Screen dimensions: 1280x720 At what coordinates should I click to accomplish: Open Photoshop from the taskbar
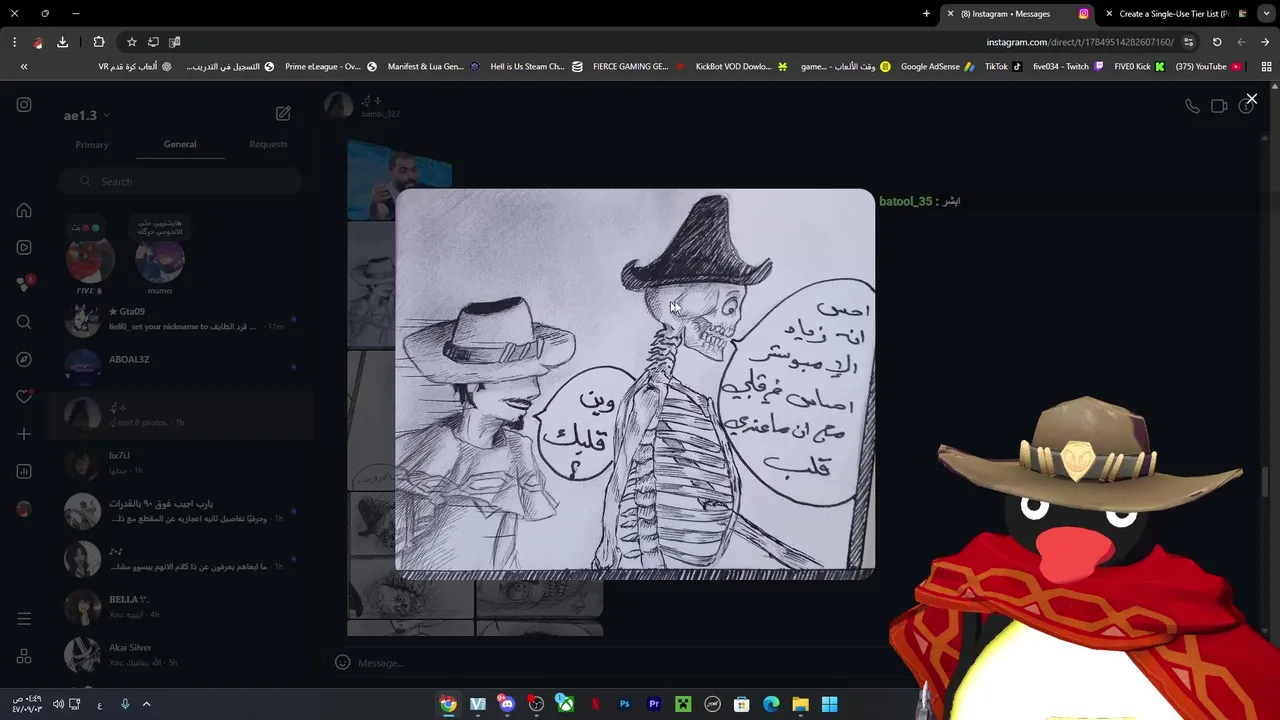click(624, 704)
